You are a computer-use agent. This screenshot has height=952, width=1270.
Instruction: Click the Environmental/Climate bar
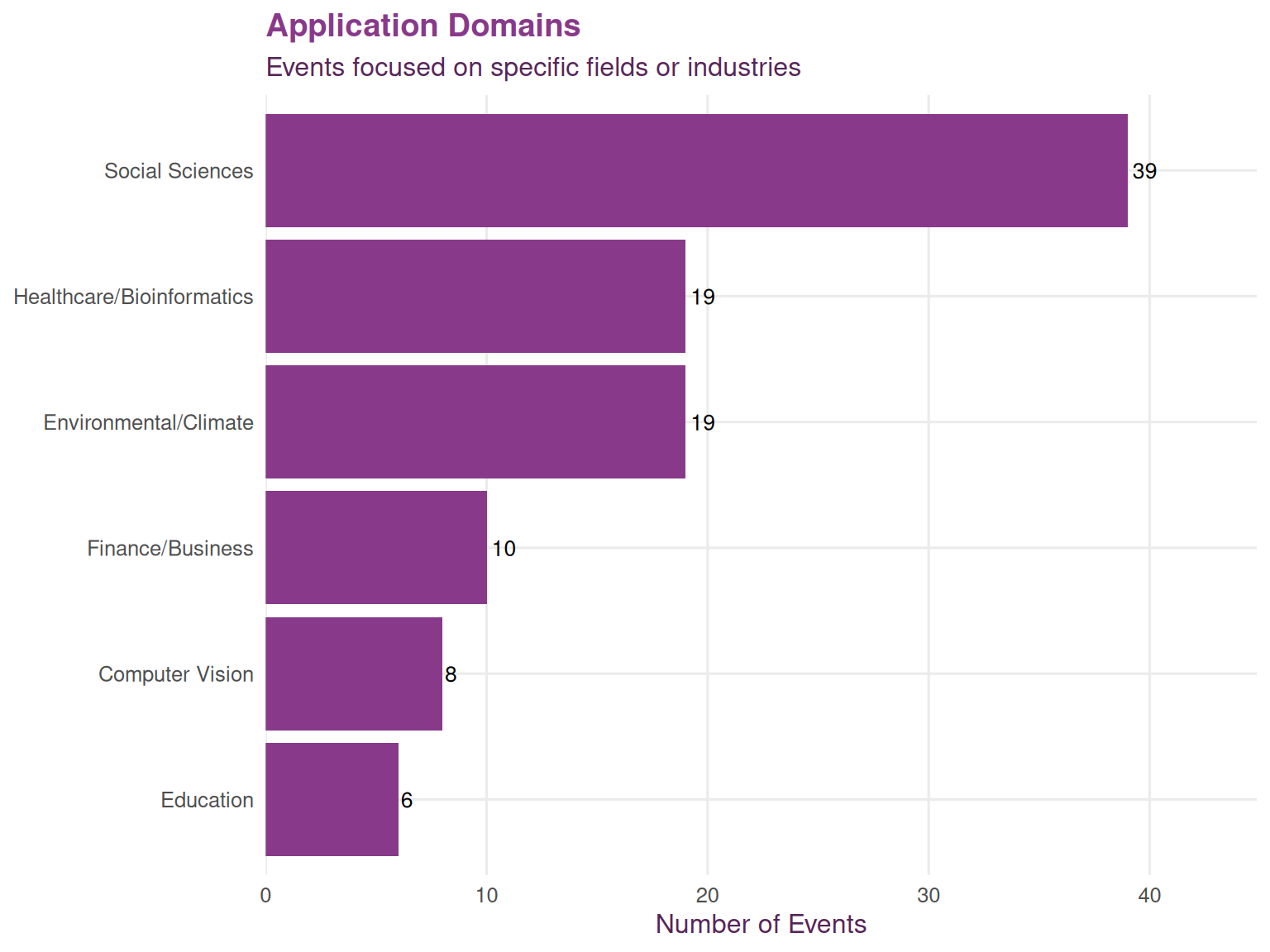click(475, 421)
